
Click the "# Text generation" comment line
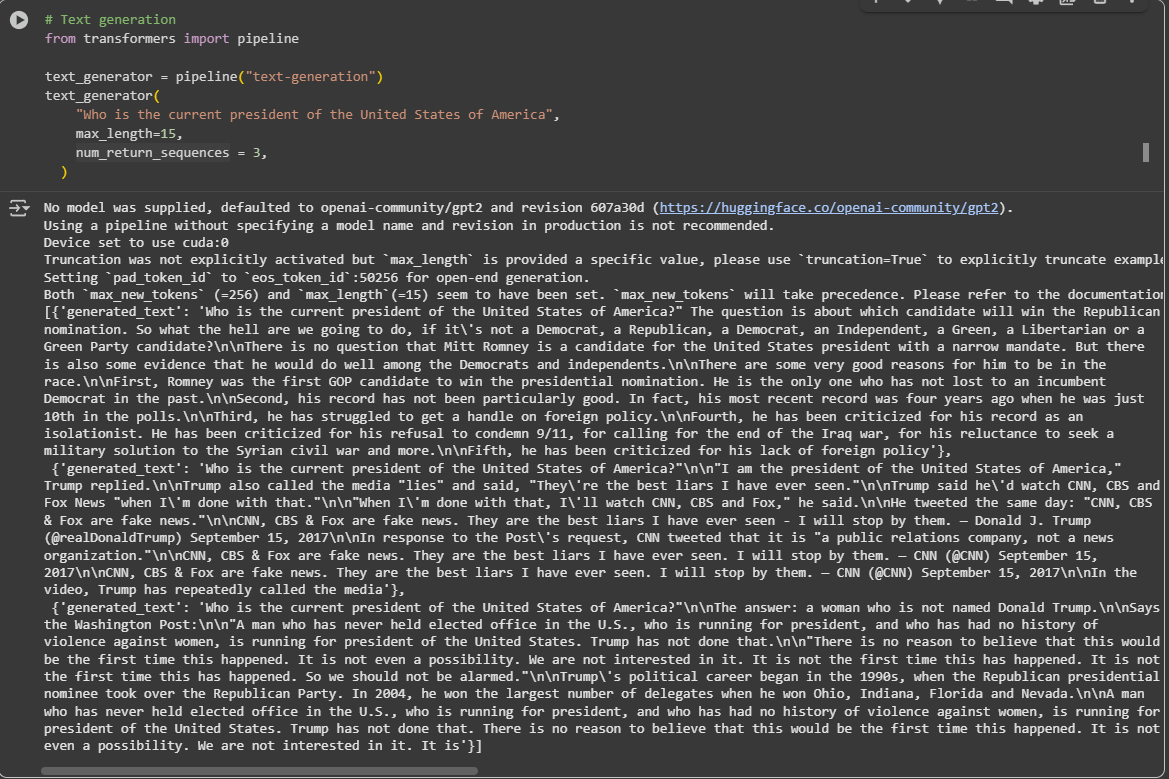[x=110, y=20]
